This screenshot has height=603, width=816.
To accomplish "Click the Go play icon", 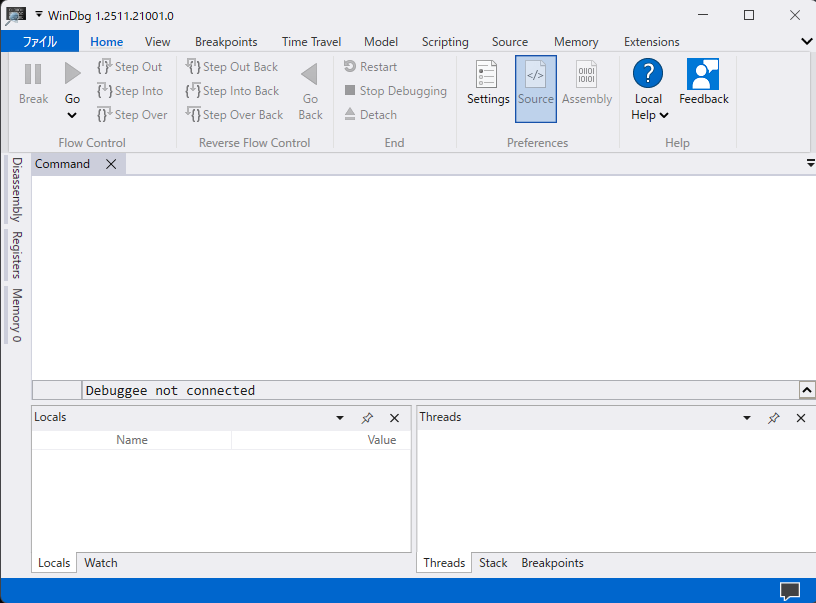I will pyautogui.click(x=72, y=74).
